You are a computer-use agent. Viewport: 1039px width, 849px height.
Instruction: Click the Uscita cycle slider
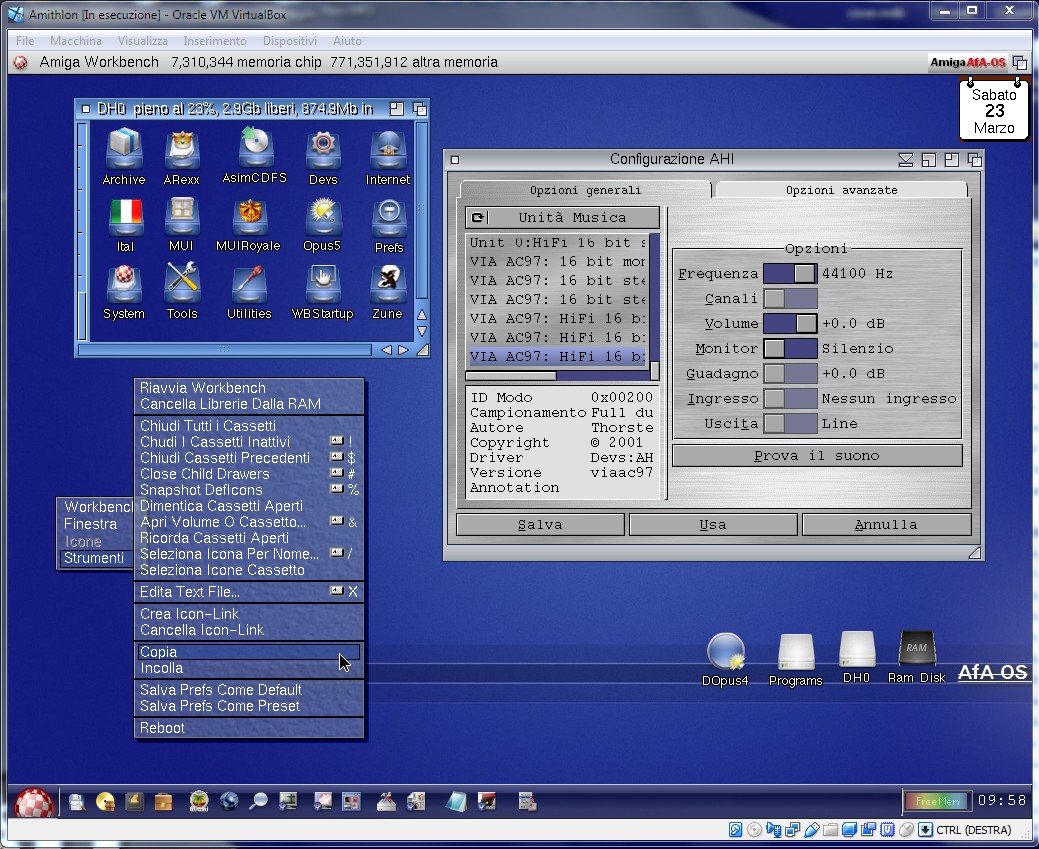click(790, 424)
